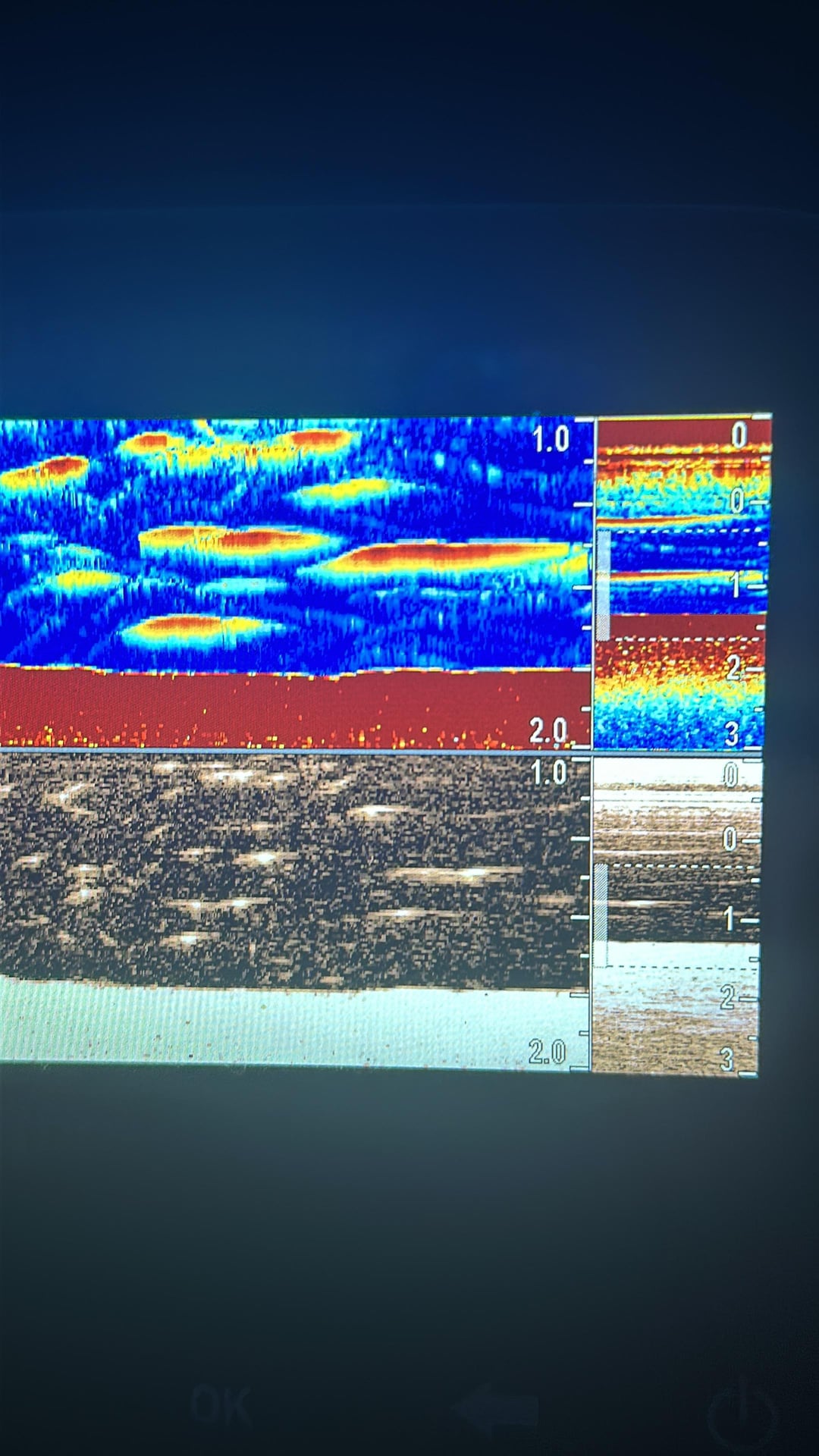Select the 2.0 depth label on the color zoom view

pos(548,730)
